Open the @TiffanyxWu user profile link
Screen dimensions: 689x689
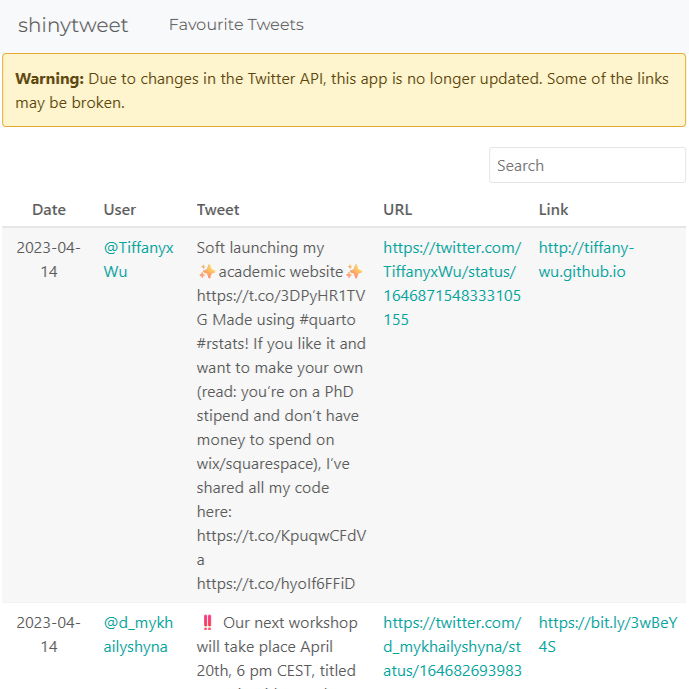tap(138, 259)
